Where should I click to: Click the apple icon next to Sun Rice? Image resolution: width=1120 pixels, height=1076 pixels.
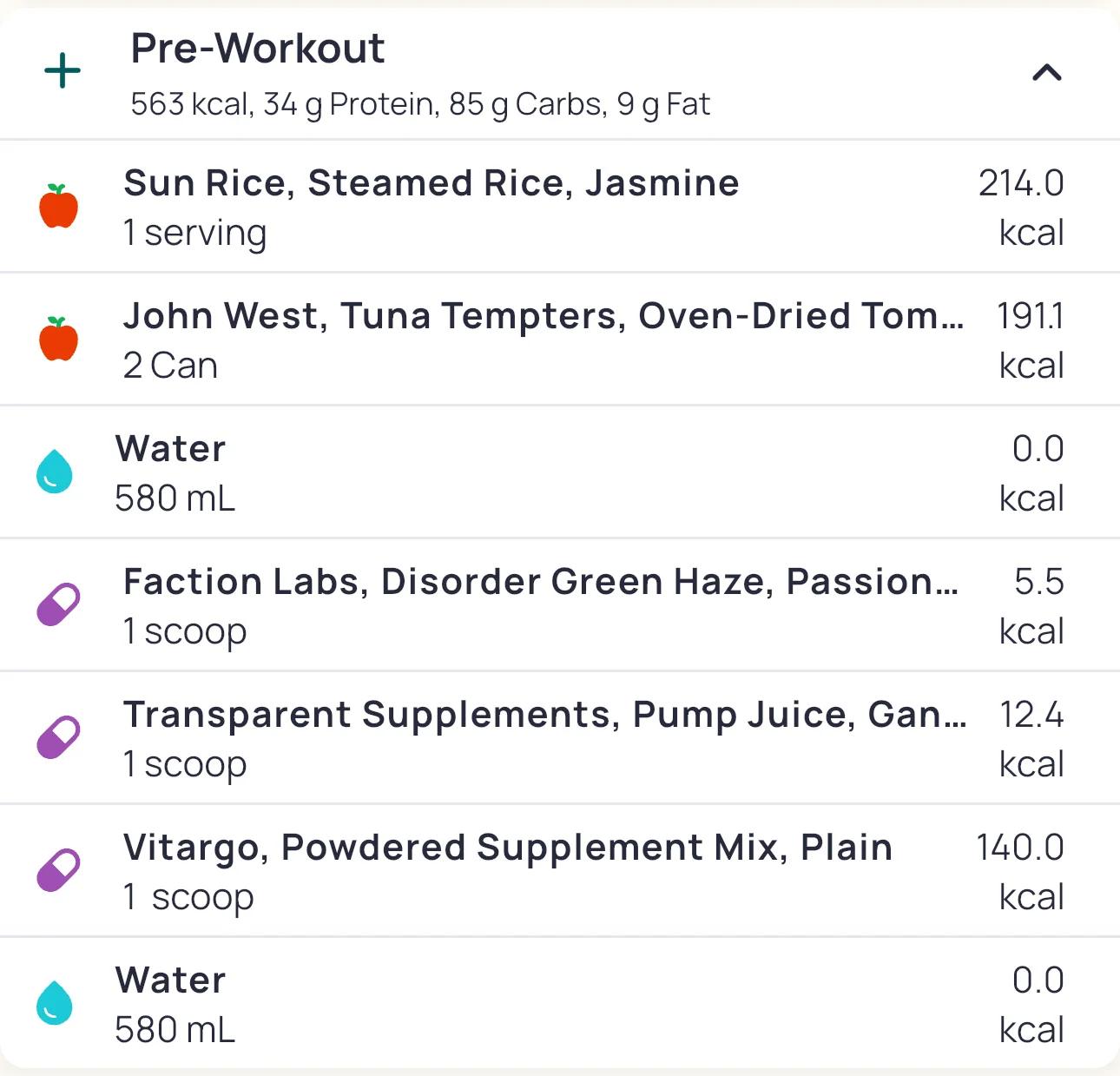coord(59,207)
